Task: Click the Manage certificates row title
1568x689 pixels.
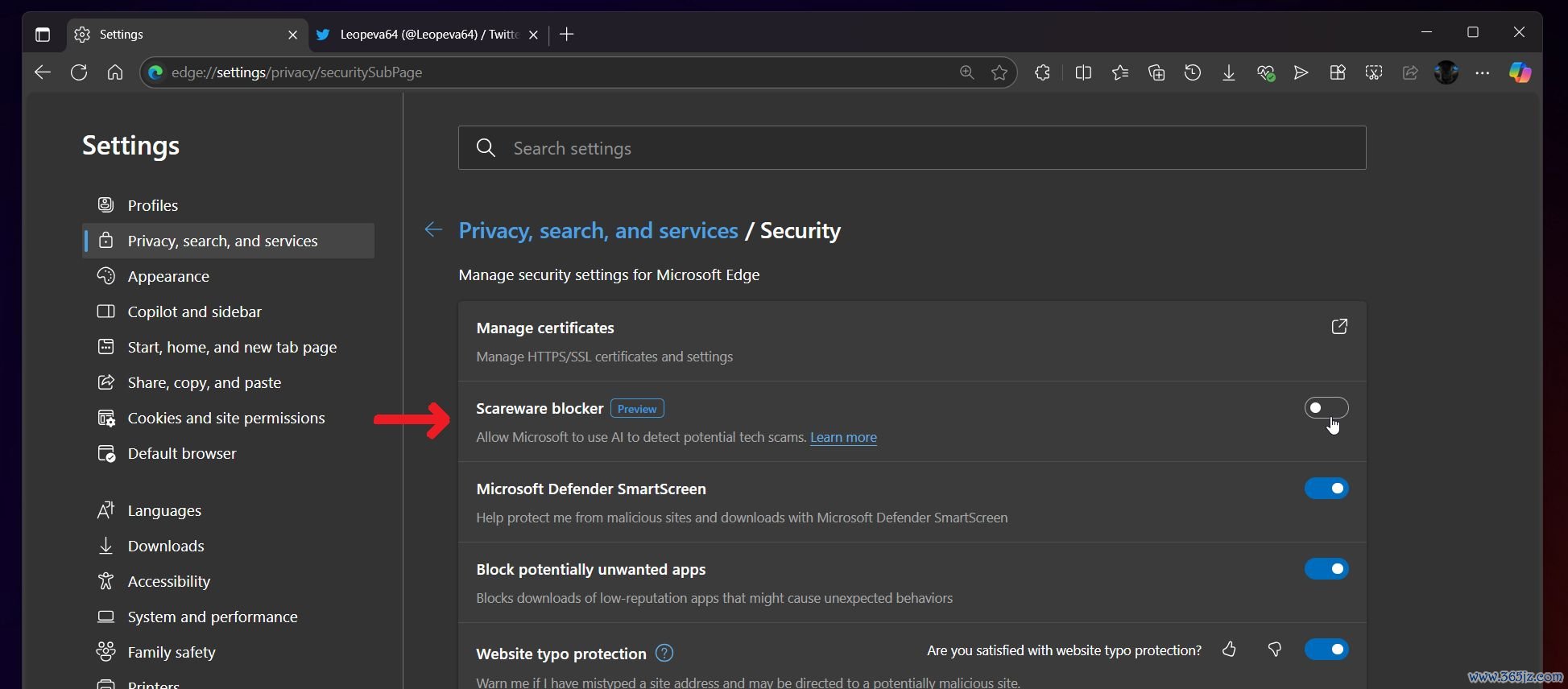Action: point(545,328)
